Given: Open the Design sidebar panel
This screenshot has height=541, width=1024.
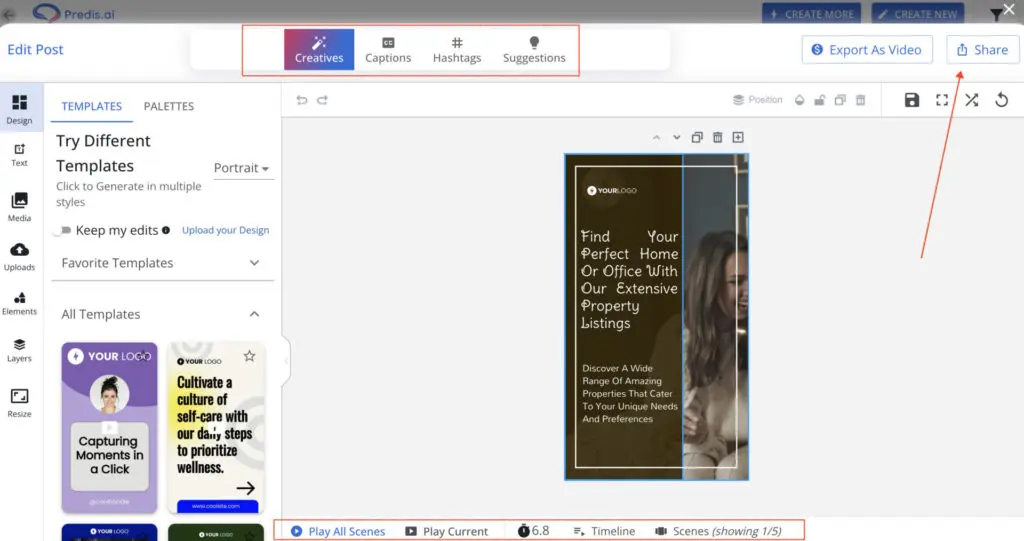Looking at the screenshot, I should point(20,109).
